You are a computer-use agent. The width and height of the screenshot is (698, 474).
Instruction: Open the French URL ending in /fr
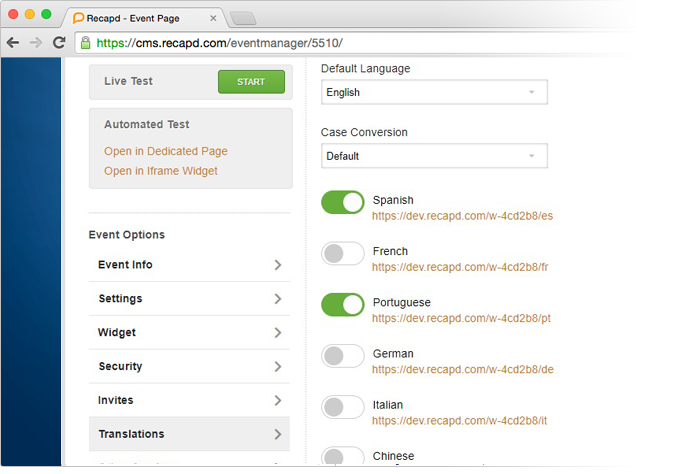click(460, 267)
